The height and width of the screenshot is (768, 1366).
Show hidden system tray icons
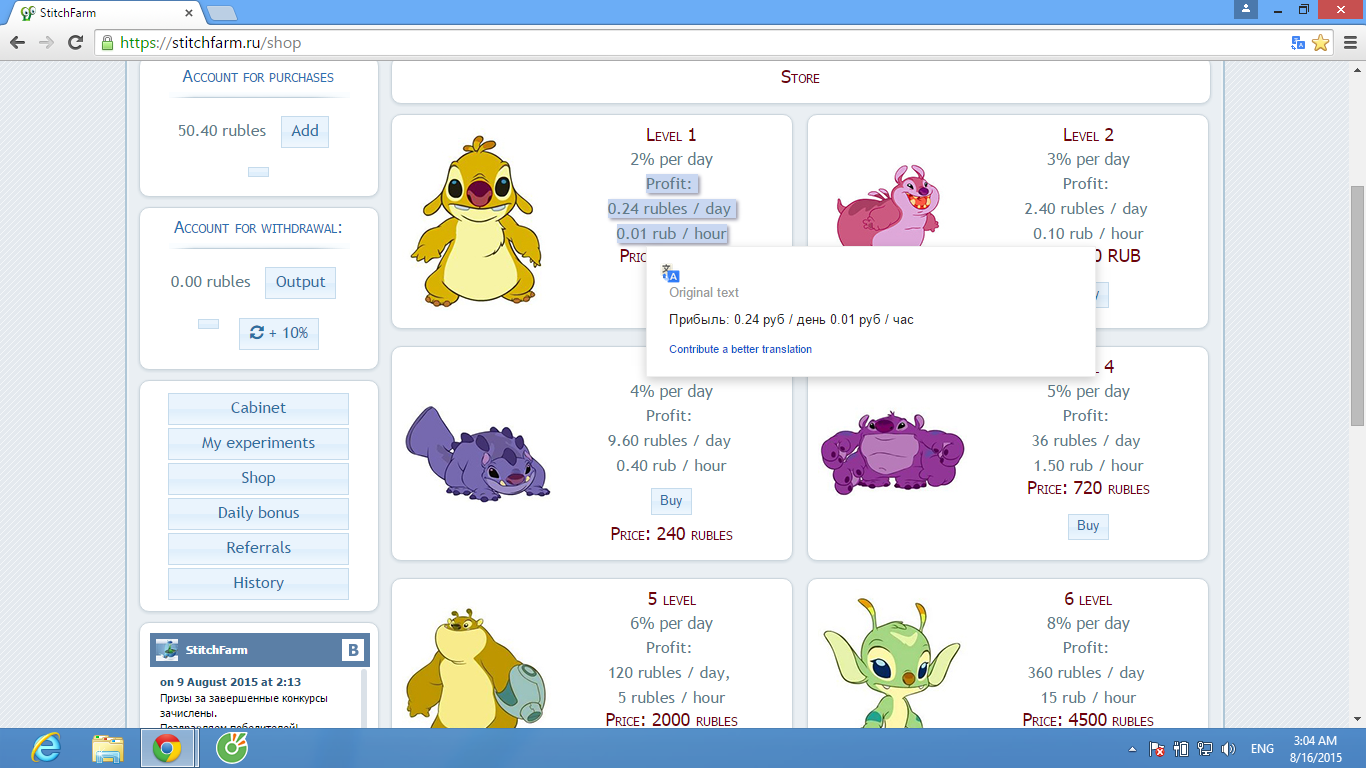point(1133,749)
